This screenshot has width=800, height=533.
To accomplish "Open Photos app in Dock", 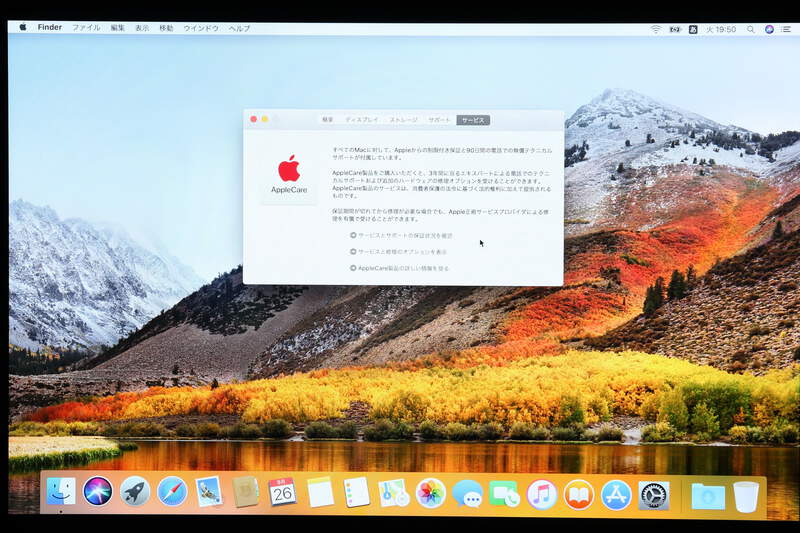I will coord(431,494).
